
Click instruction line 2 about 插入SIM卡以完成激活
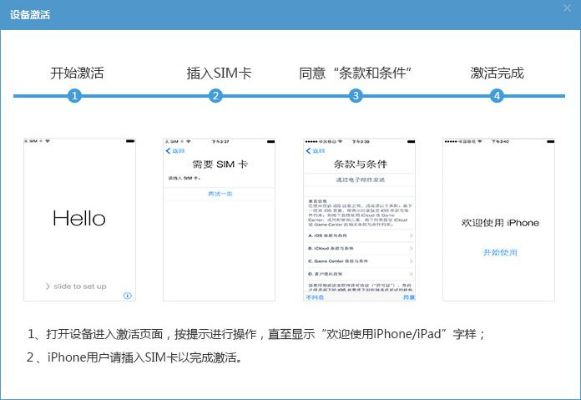(x=135, y=357)
